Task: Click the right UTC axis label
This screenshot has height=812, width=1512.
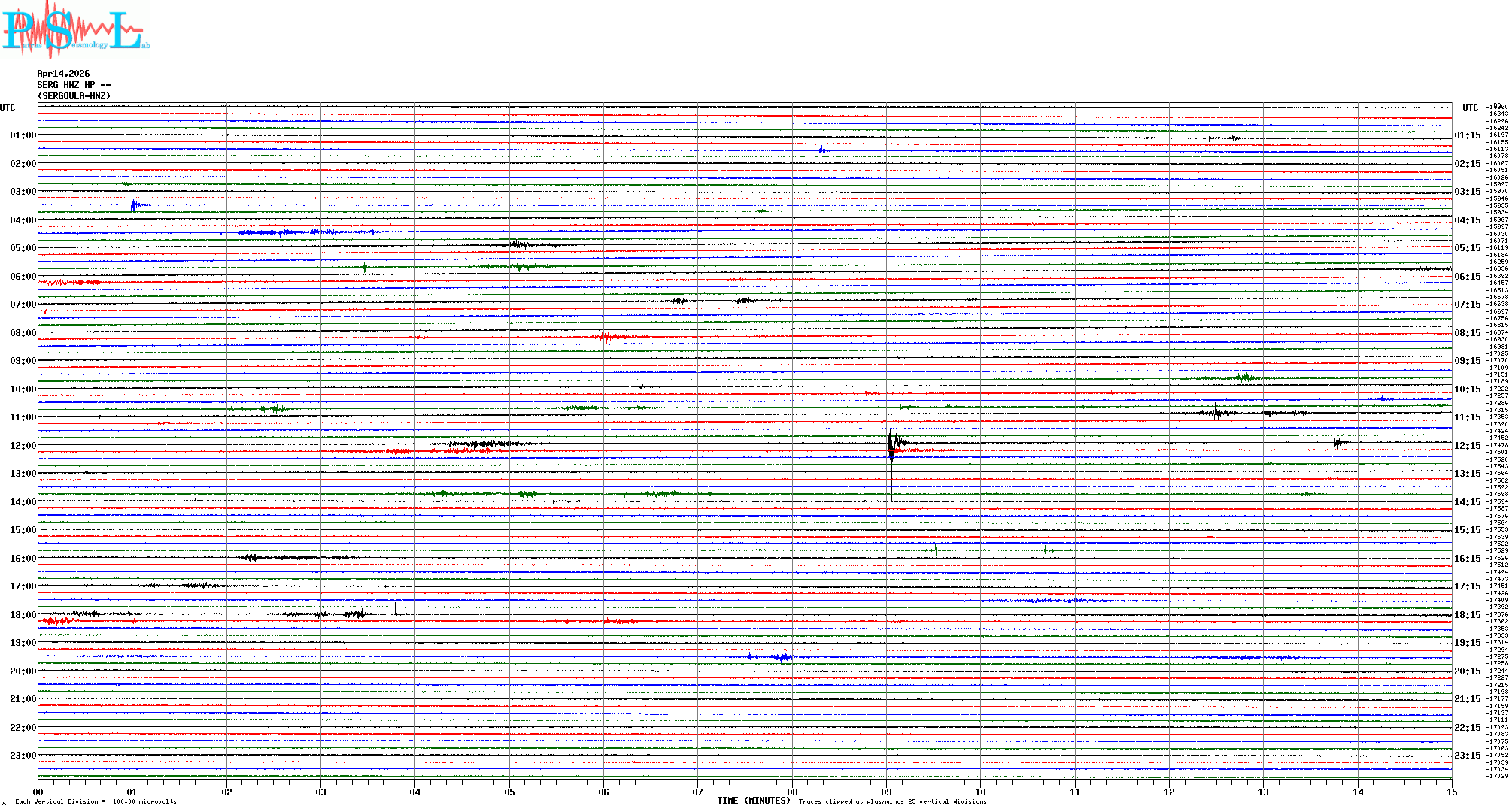Action: [x=1470, y=108]
